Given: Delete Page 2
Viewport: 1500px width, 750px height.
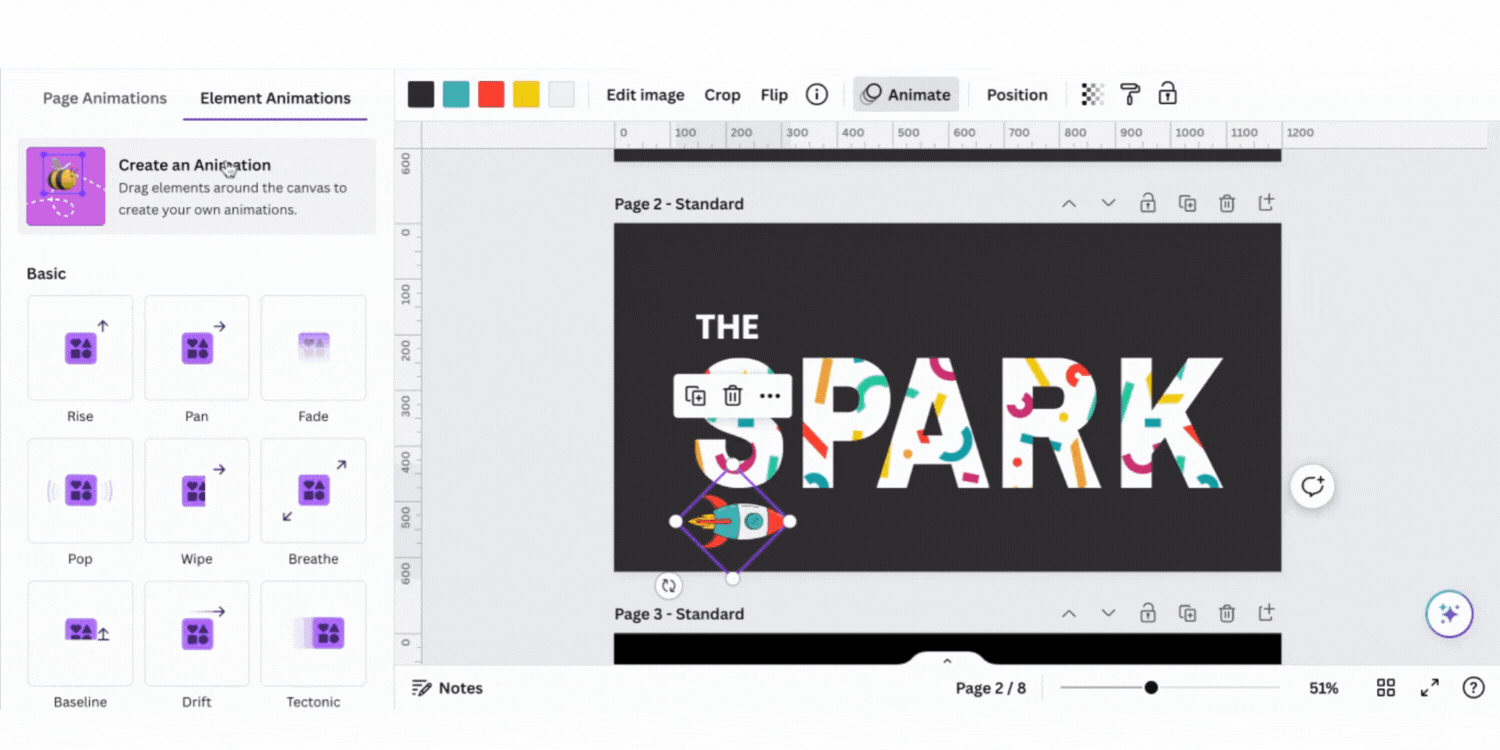Looking at the screenshot, I should pos(1227,203).
